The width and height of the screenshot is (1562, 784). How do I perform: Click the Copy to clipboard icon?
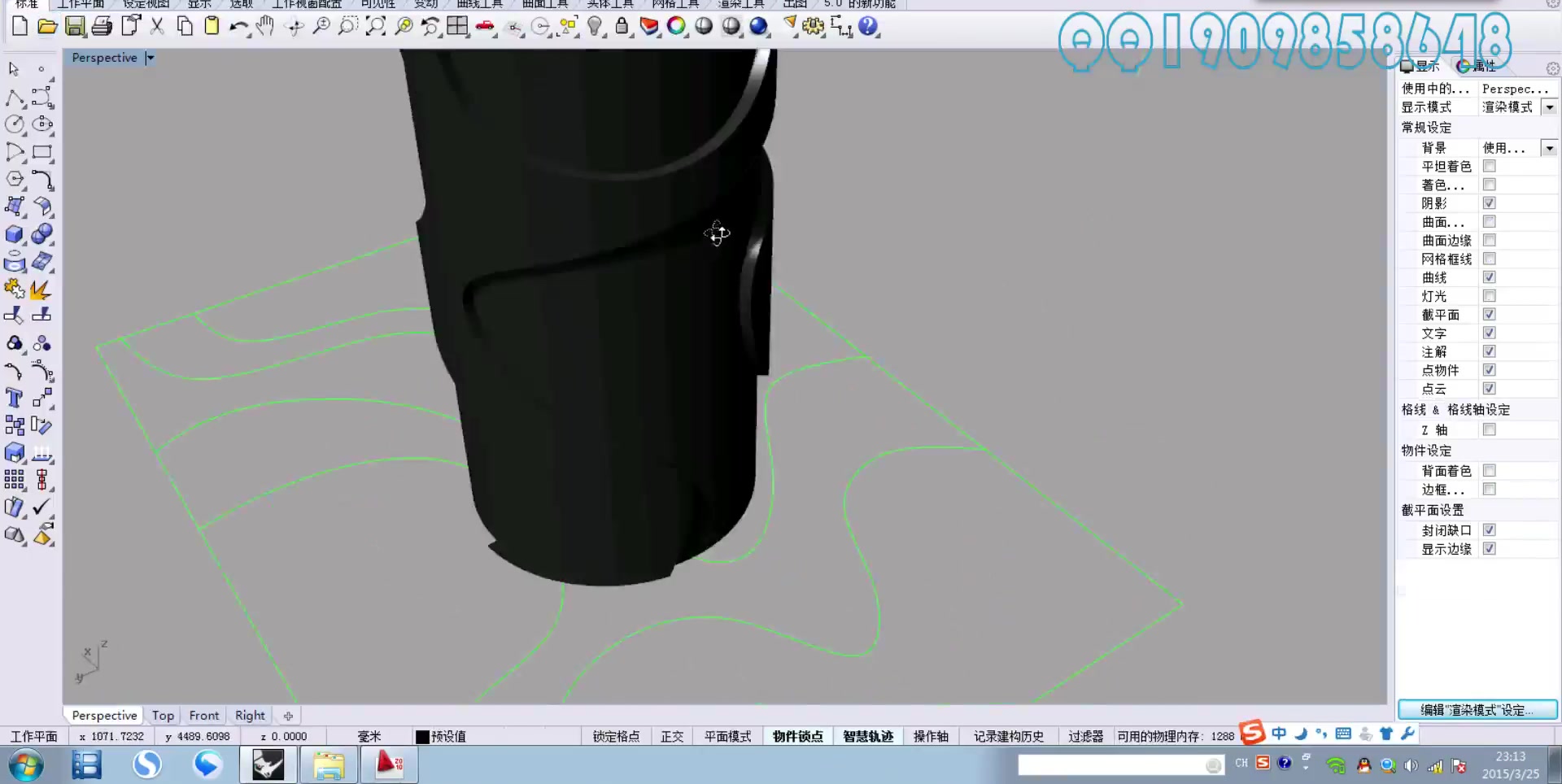tap(185, 26)
